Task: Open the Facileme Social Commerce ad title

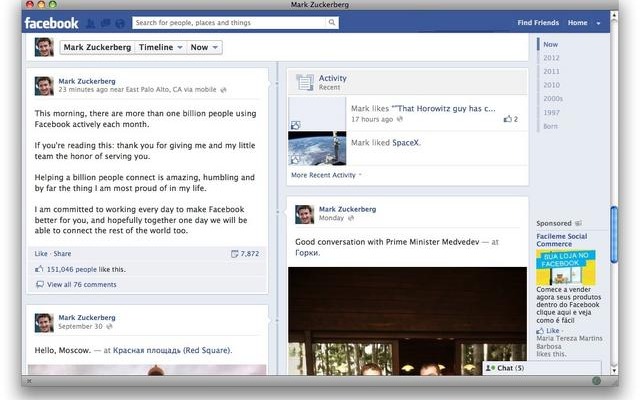Action: point(562,240)
